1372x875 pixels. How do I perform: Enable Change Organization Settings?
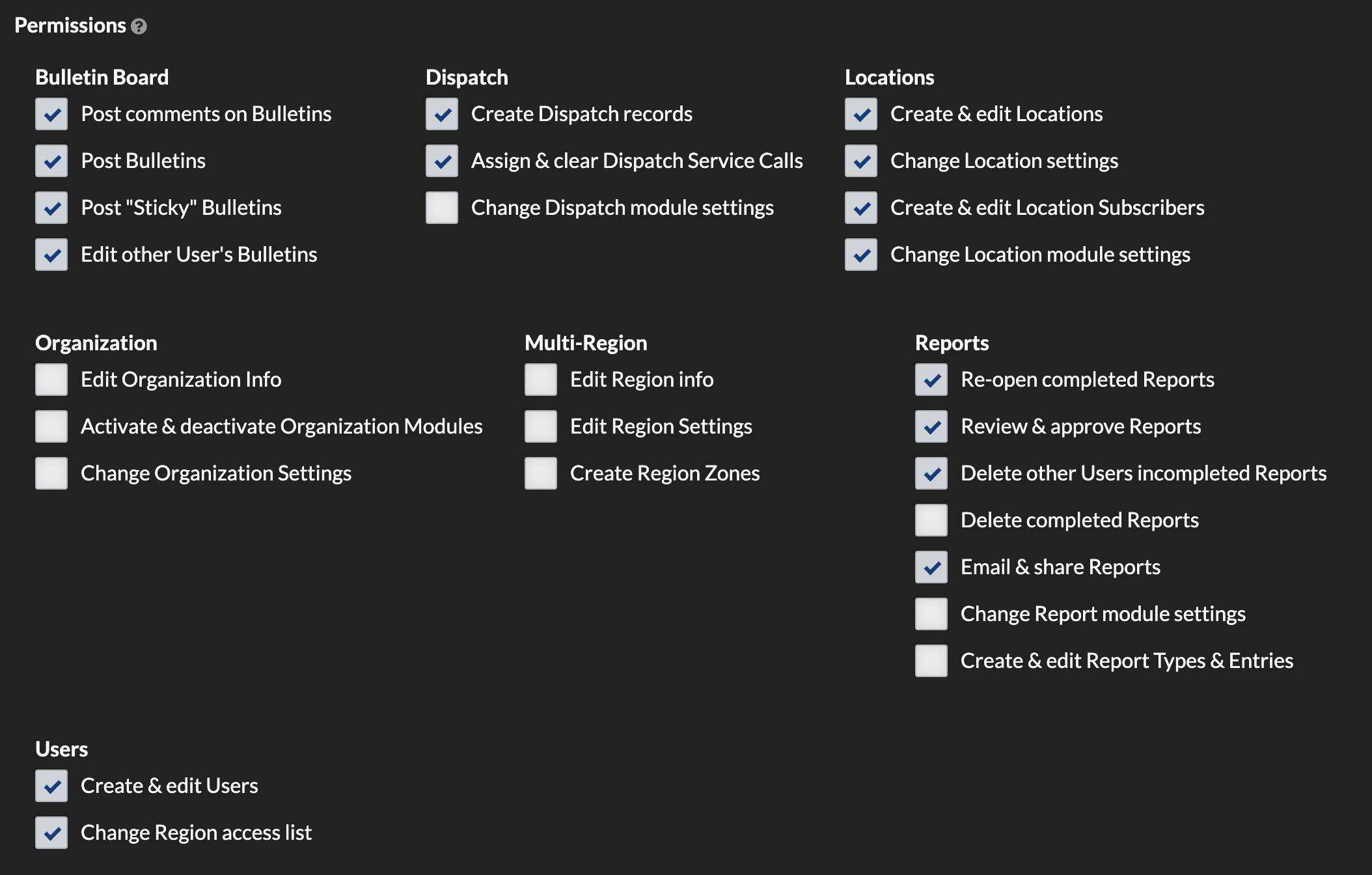(51, 473)
